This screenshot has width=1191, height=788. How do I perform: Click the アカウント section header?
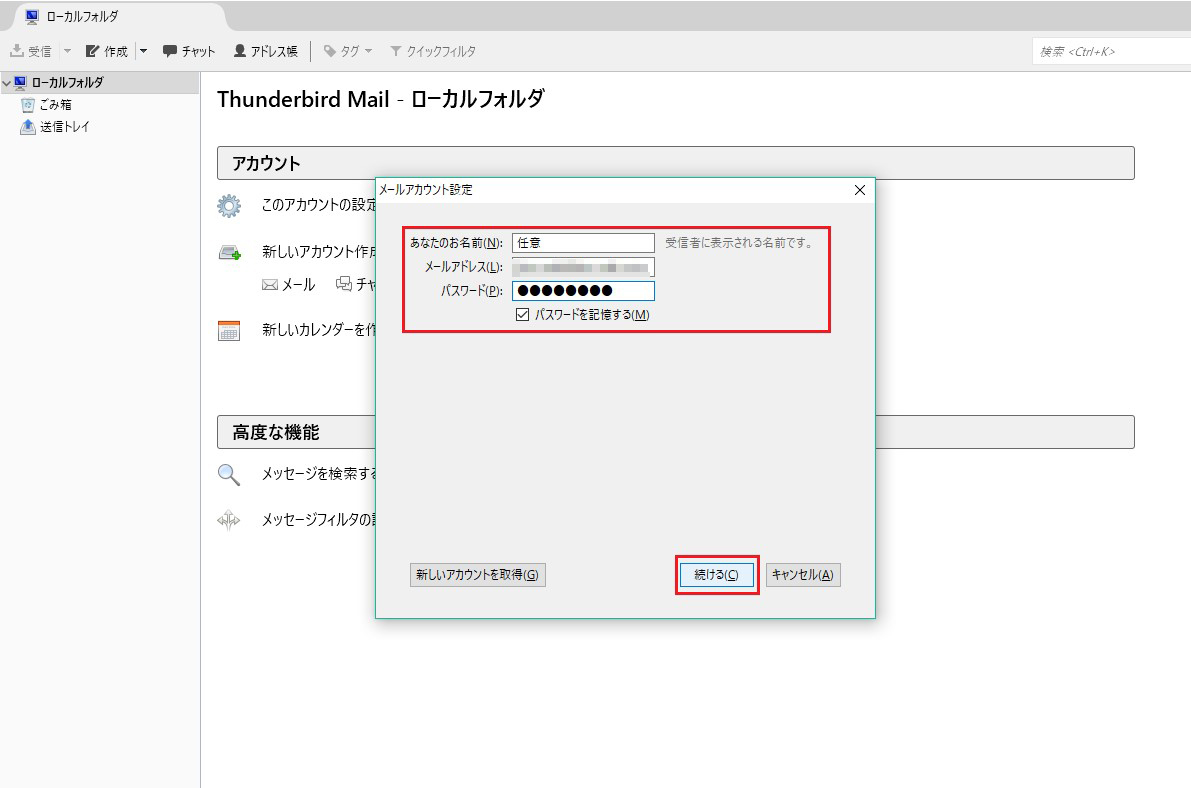tap(675, 163)
